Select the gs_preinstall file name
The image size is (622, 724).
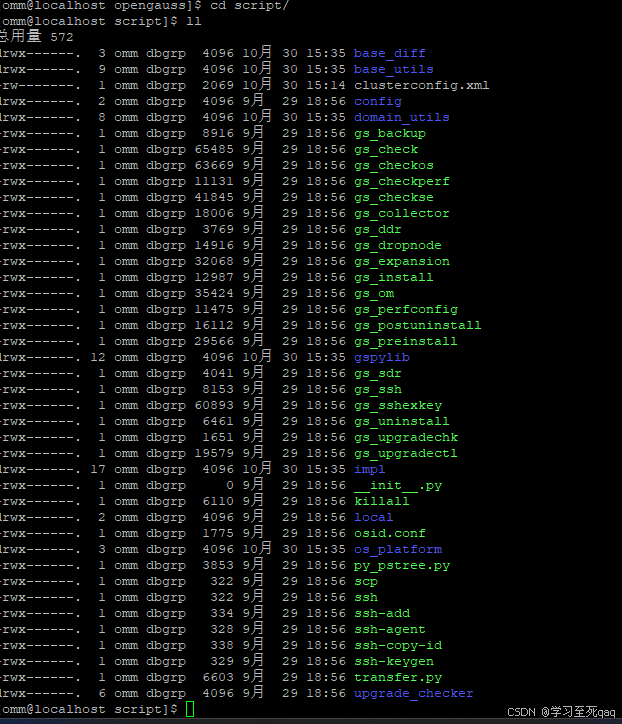tap(405, 341)
